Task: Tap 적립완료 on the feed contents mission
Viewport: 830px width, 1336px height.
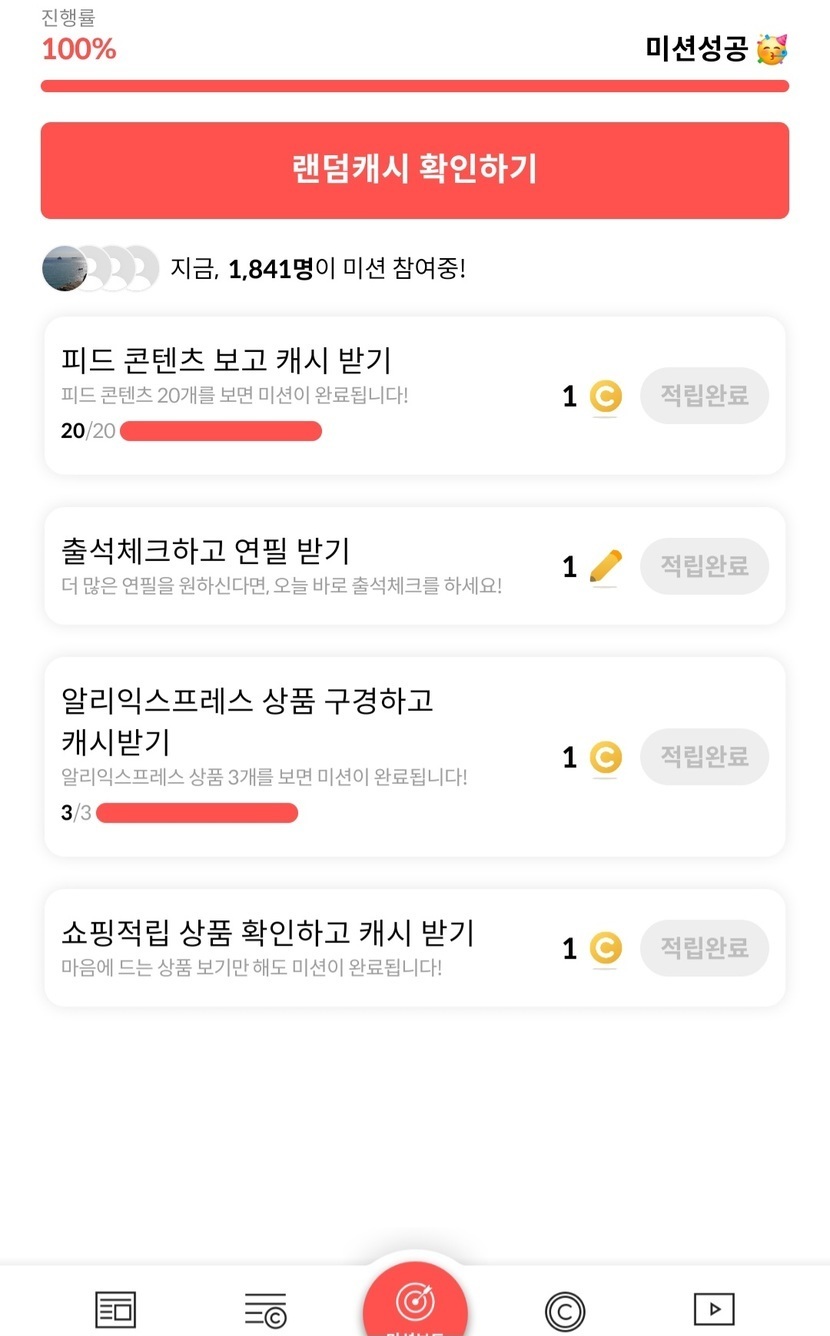Action: click(x=704, y=396)
